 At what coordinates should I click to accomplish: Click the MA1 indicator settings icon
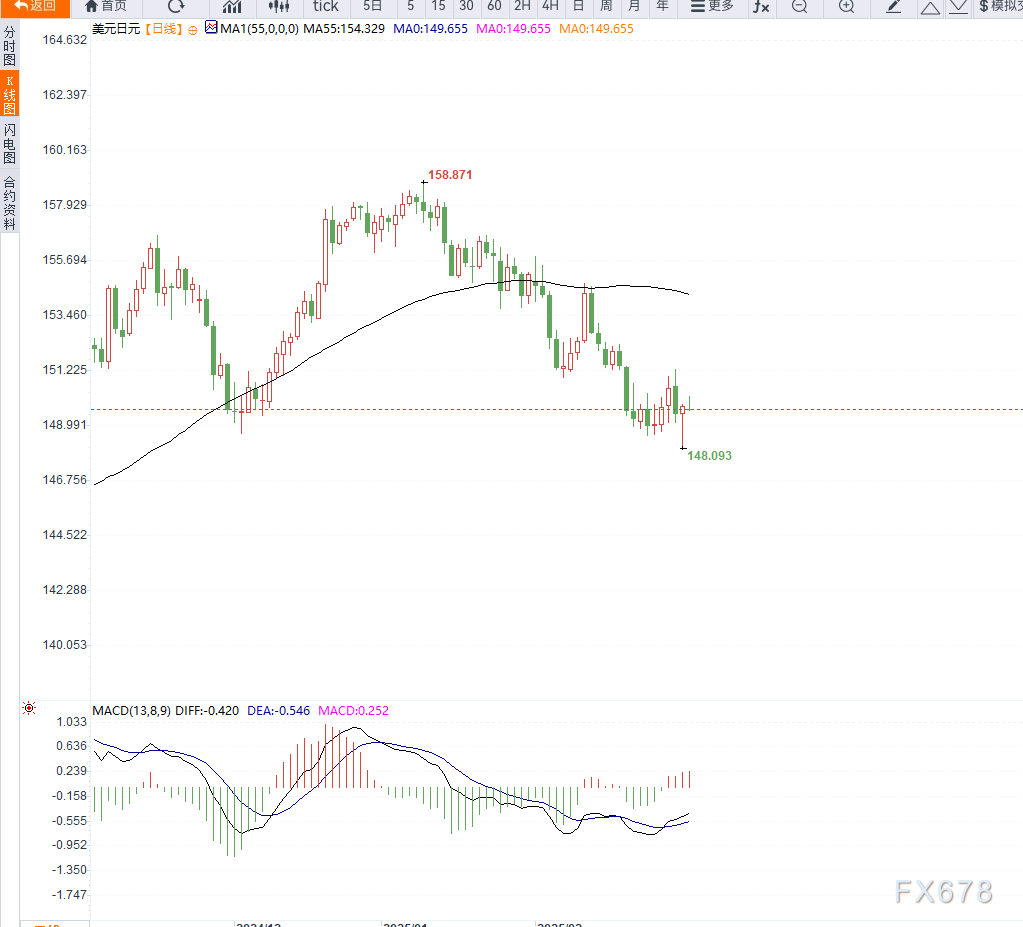pos(211,27)
